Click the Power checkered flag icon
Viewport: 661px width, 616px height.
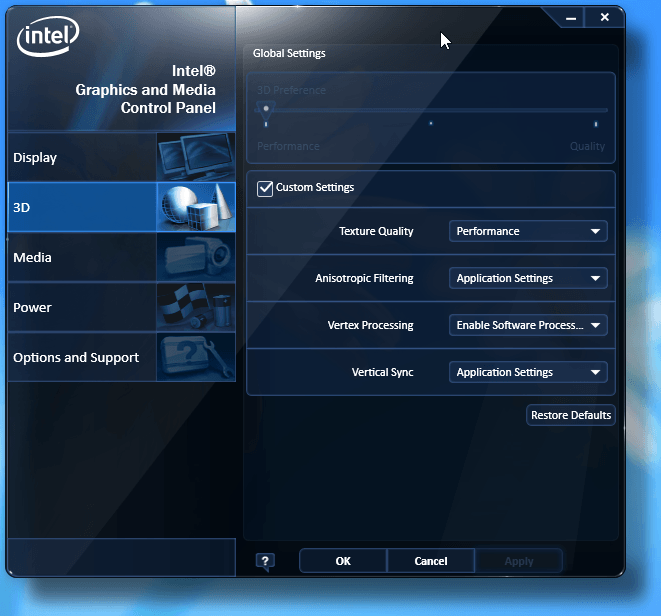tap(196, 307)
